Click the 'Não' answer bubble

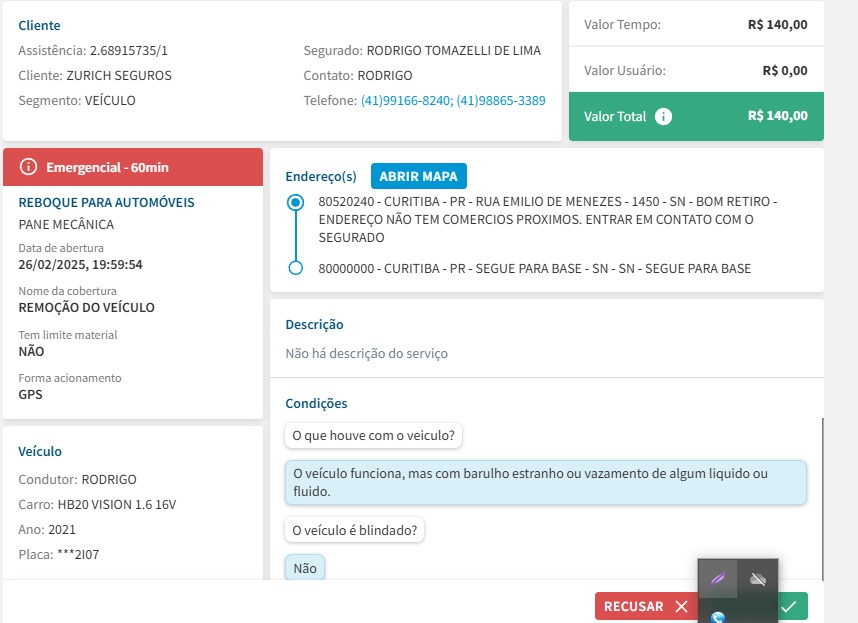click(305, 568)
